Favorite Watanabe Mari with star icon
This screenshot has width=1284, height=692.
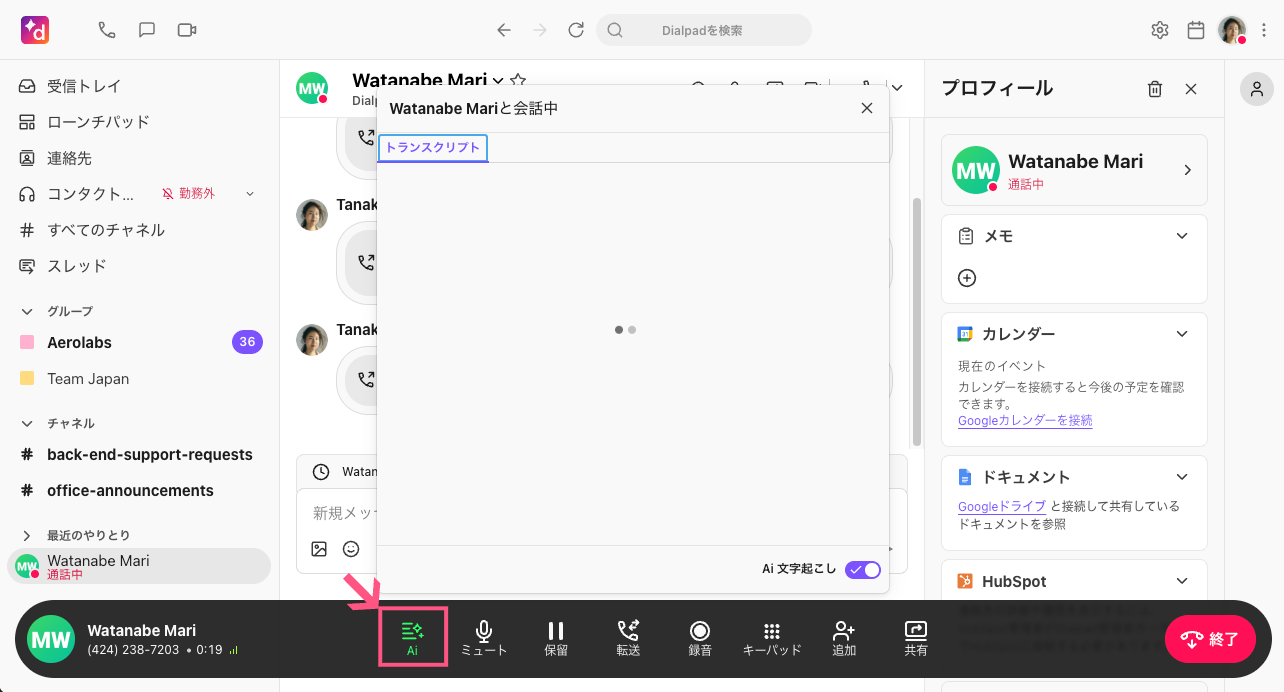tap(518, 80)
